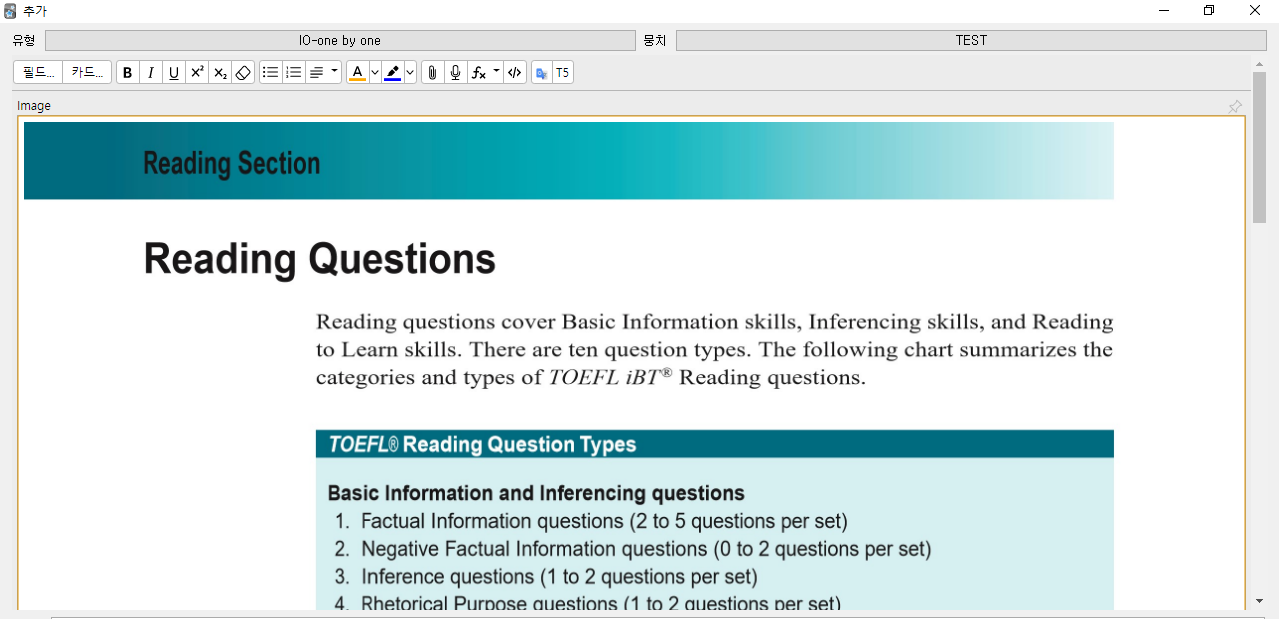Screen dimensions: 1279x619
Task: Select the T5 toolbar item
Action: point(562,71)
